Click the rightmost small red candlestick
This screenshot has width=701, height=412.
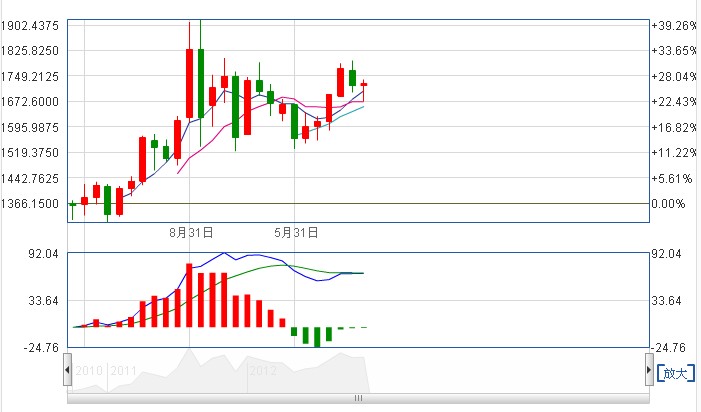364,84
